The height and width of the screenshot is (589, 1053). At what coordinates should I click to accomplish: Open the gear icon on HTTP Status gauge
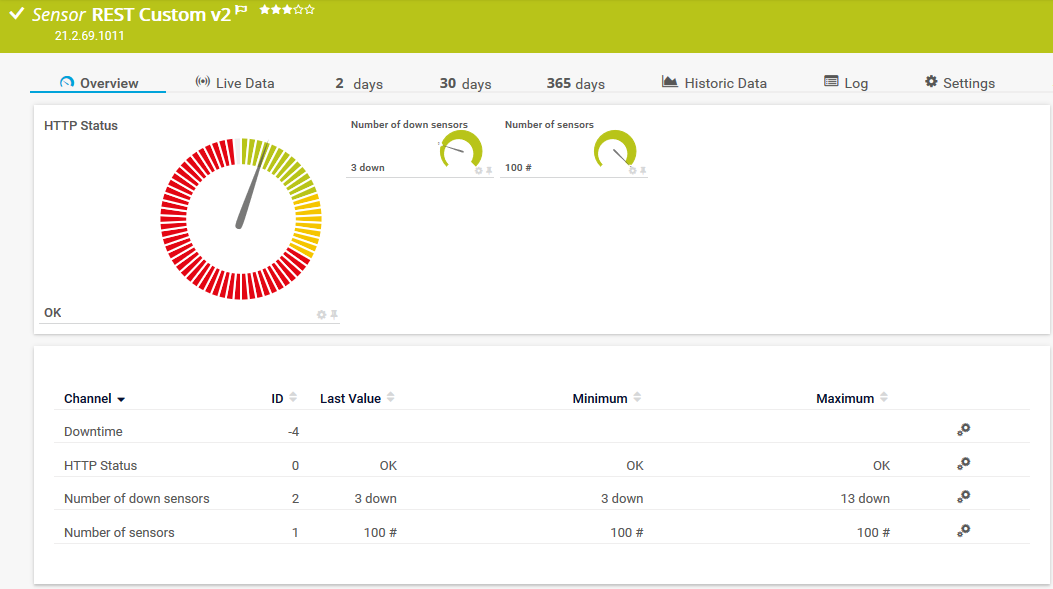click(321, 314)
